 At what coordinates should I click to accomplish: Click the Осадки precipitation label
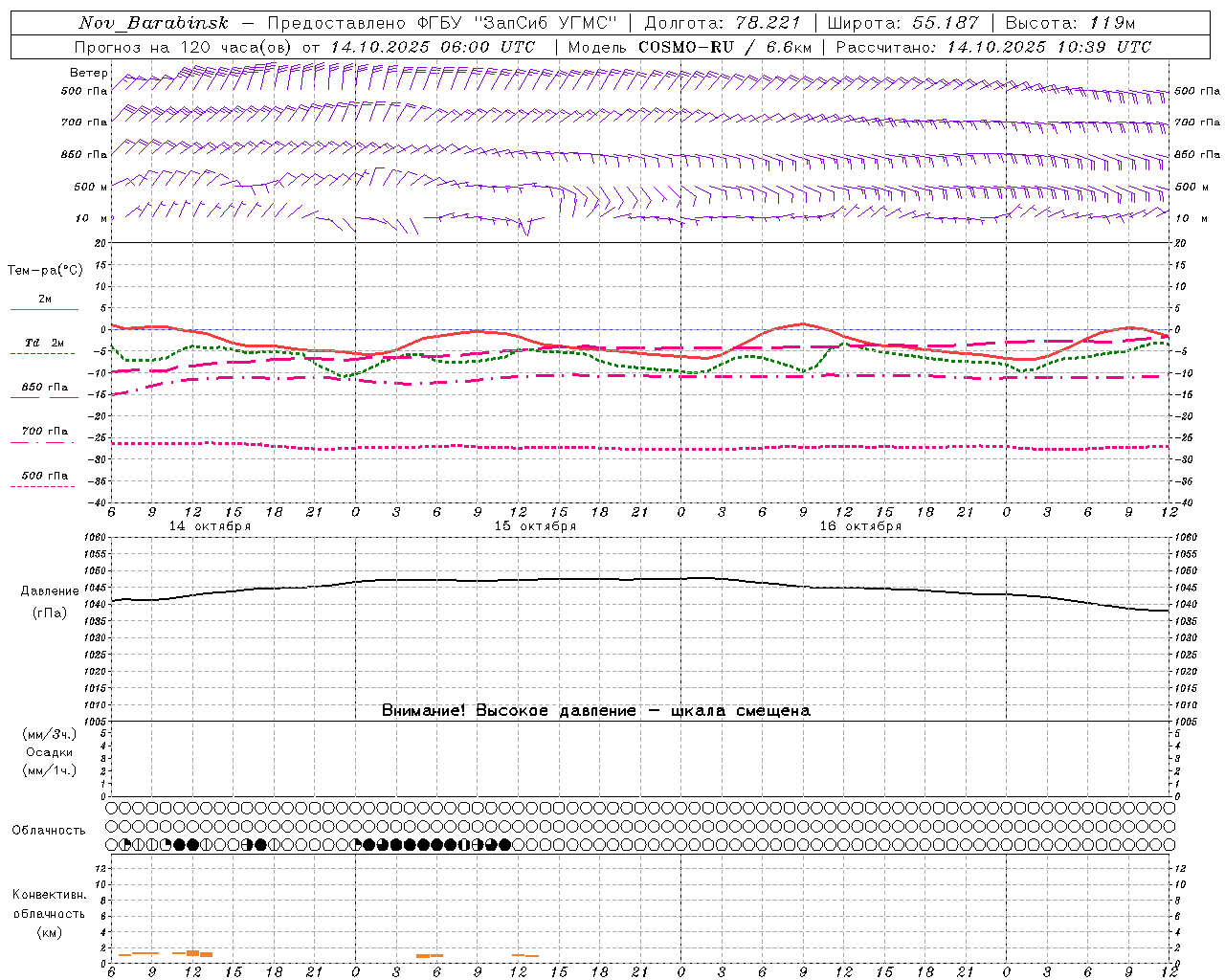(x=50, y=752)
